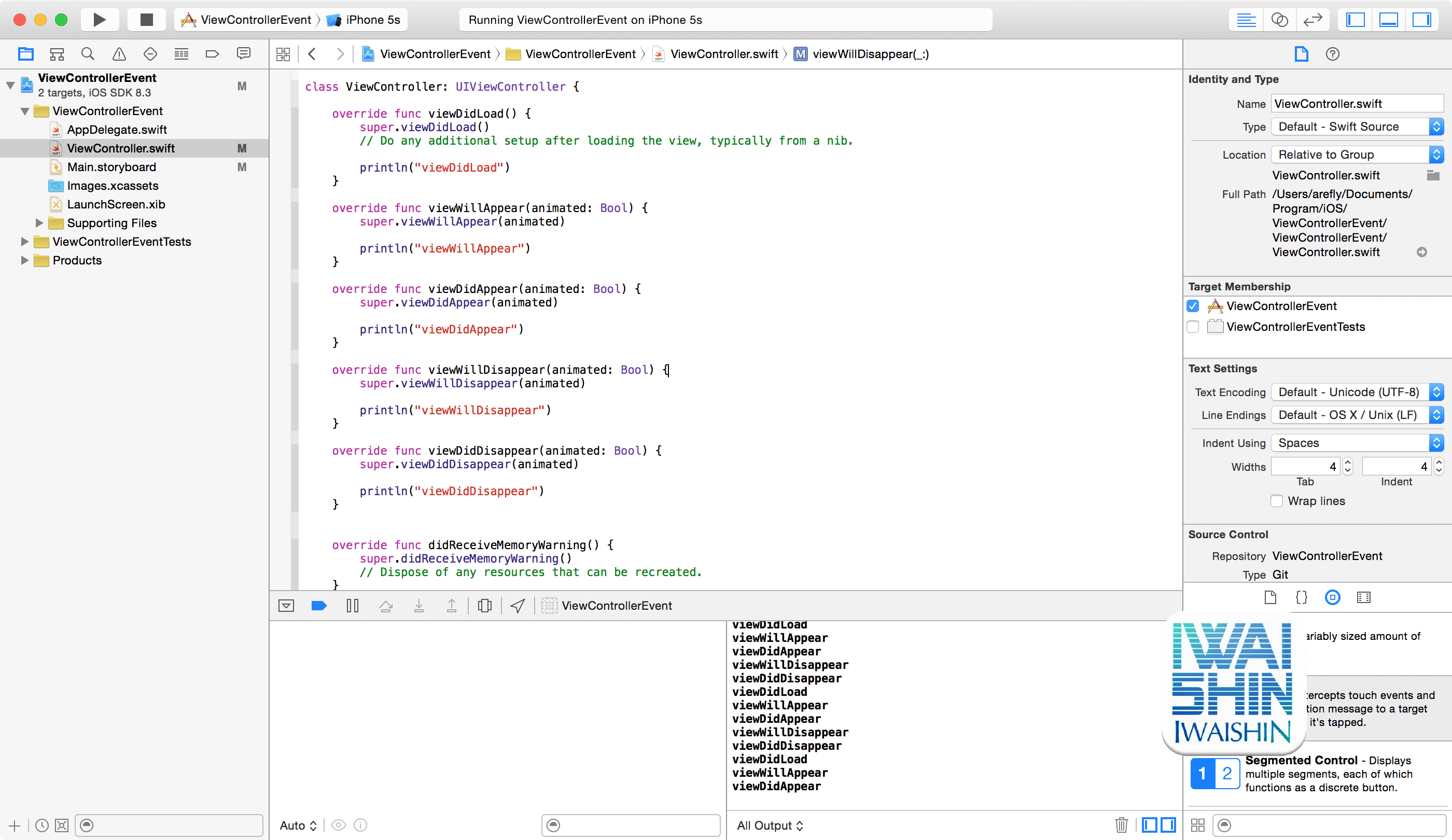Viewport: 1452px width, 840px height.
Task: Collapse the ViewControllerEvent group folder
Action: pos(25,111)
